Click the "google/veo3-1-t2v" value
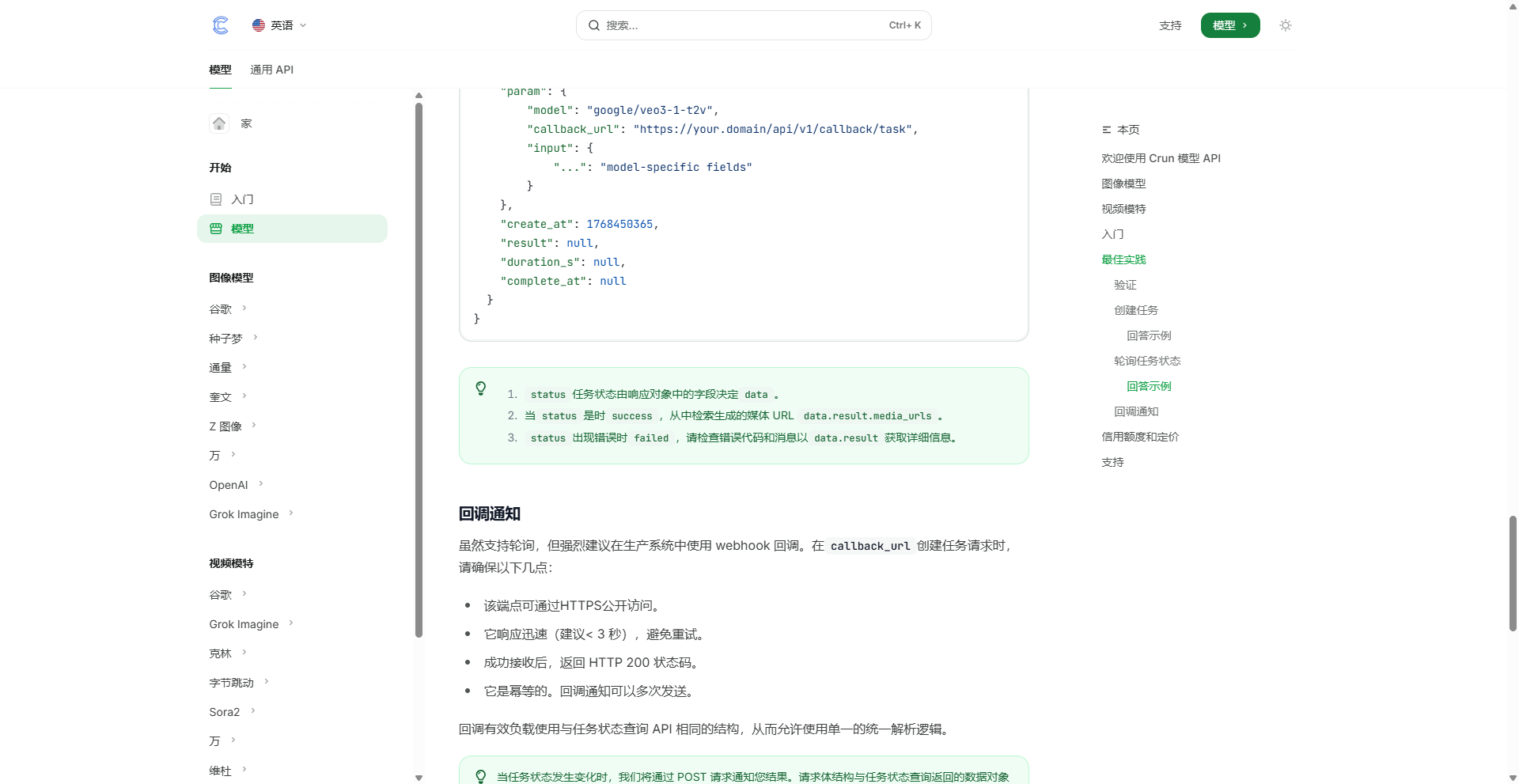 click(x=650, y=110)
